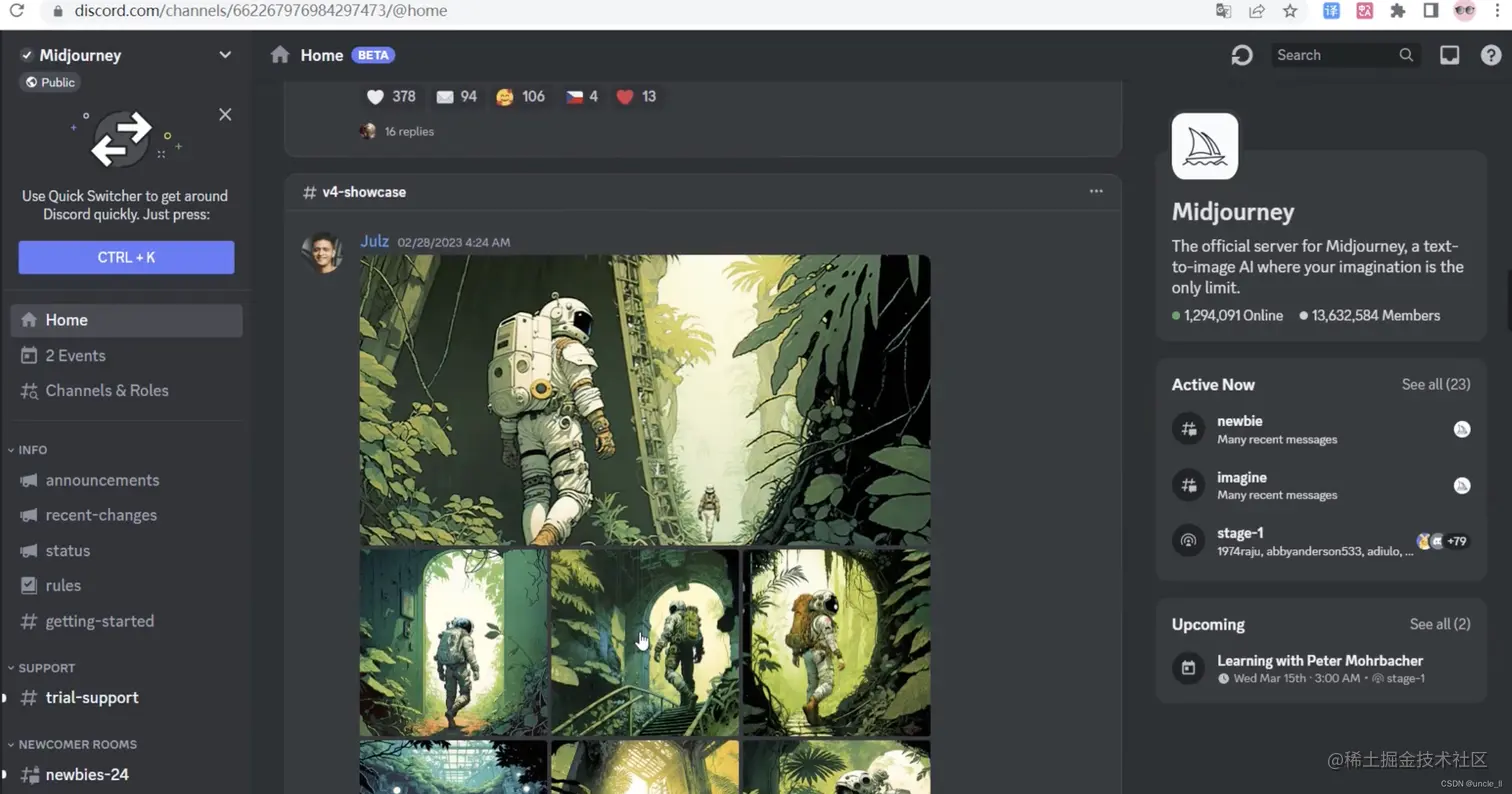Click the calendar icon next to Learning event

pos(1187,669)
